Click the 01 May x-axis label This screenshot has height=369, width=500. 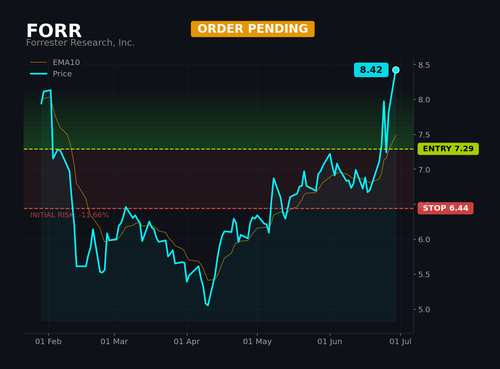[257, 341]
